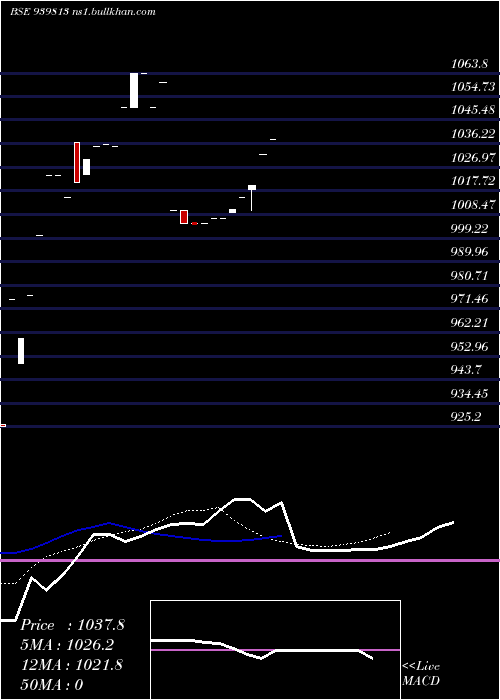
Task: Click the 943.7 price level label
Action: (466, 370)
